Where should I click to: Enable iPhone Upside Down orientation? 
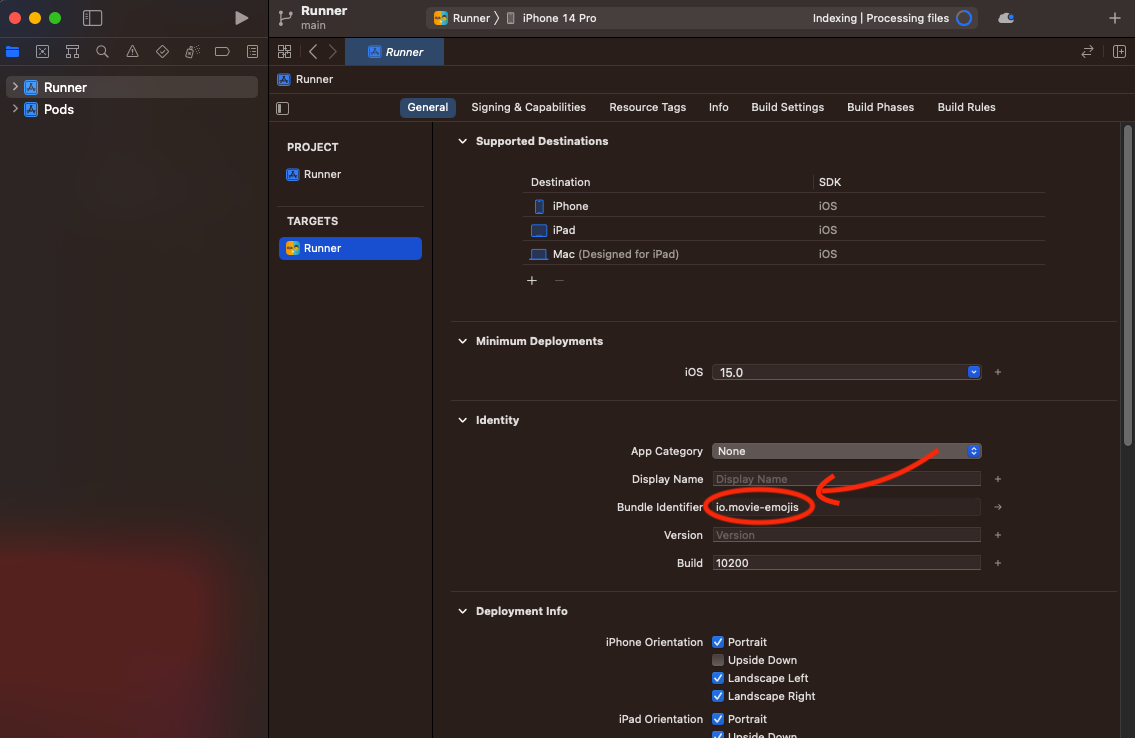[718, 660]
